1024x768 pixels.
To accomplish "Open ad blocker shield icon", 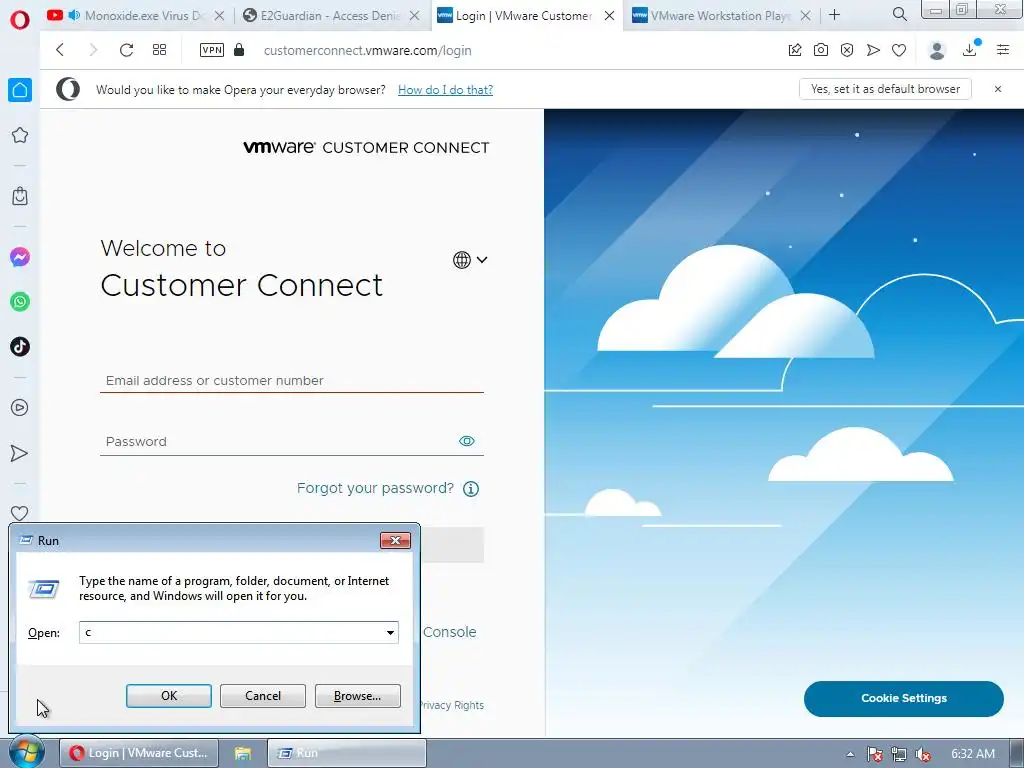I will click(x=847, y=50).
